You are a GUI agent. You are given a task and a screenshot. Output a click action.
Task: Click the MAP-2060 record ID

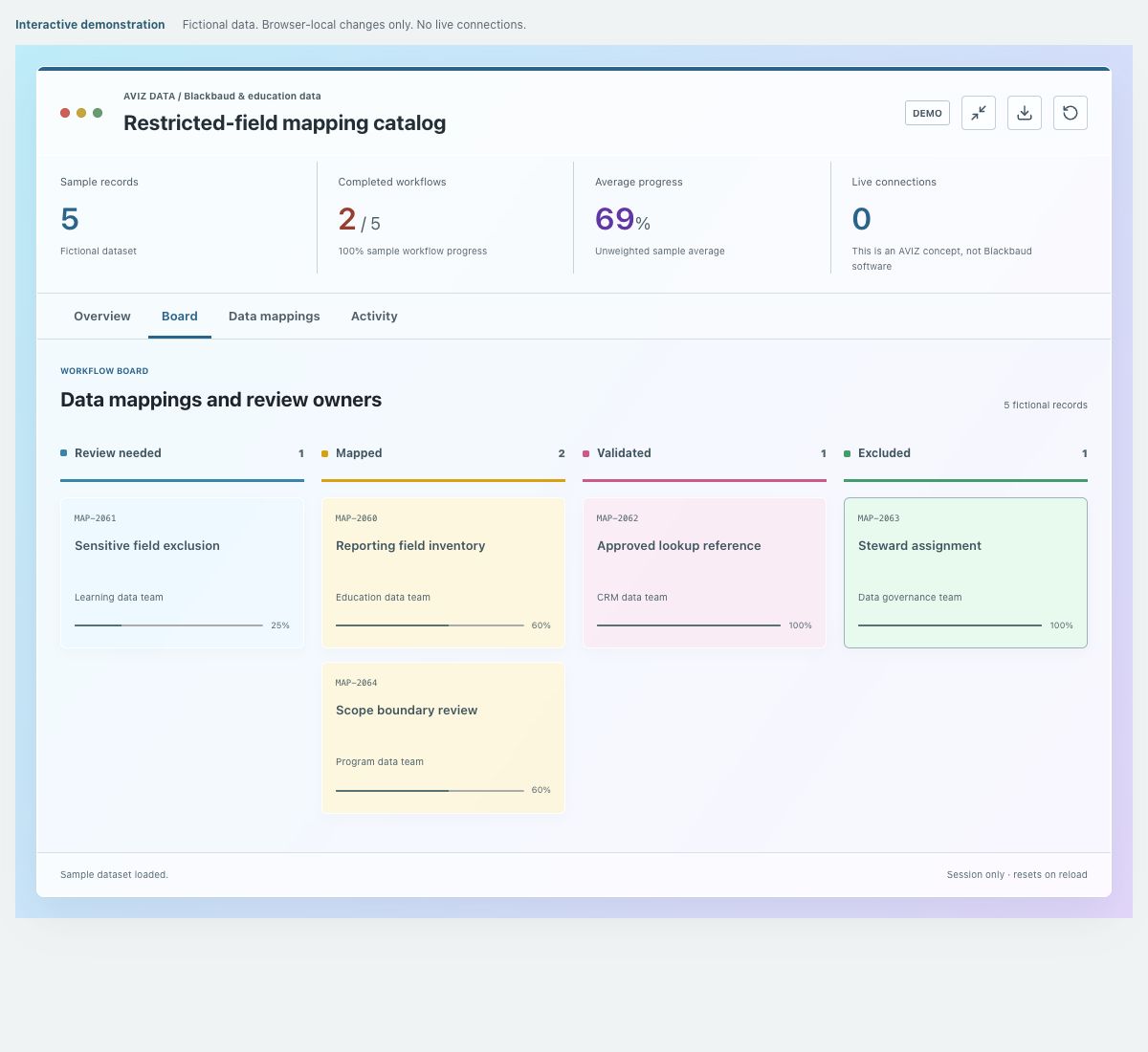tap(357, 518)
